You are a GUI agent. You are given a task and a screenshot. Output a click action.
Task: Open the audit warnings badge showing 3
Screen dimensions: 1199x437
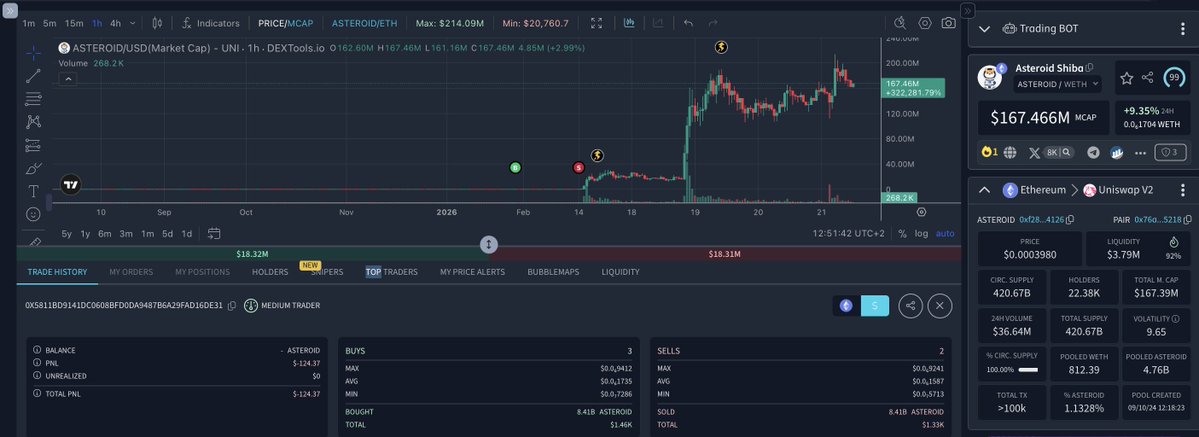pos(1171,152)
